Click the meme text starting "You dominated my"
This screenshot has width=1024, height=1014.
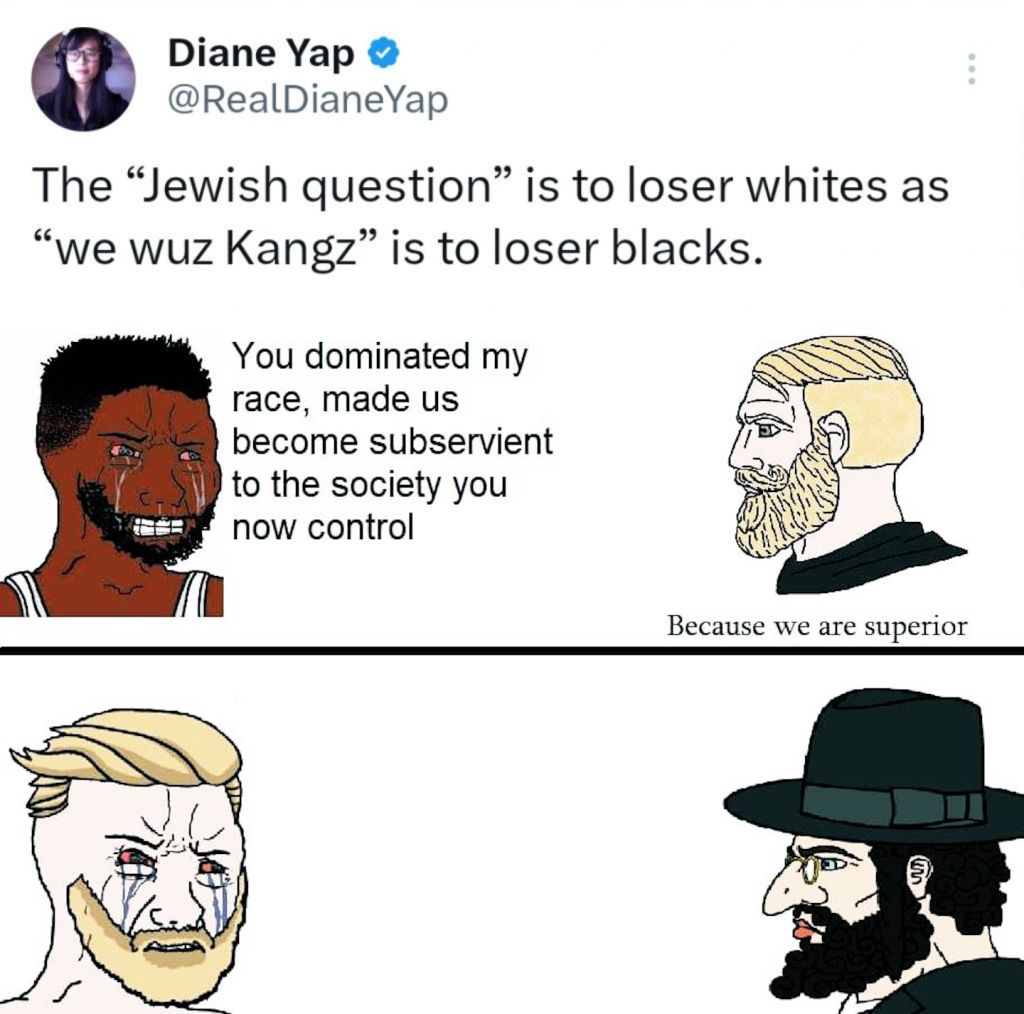[392, 441]
